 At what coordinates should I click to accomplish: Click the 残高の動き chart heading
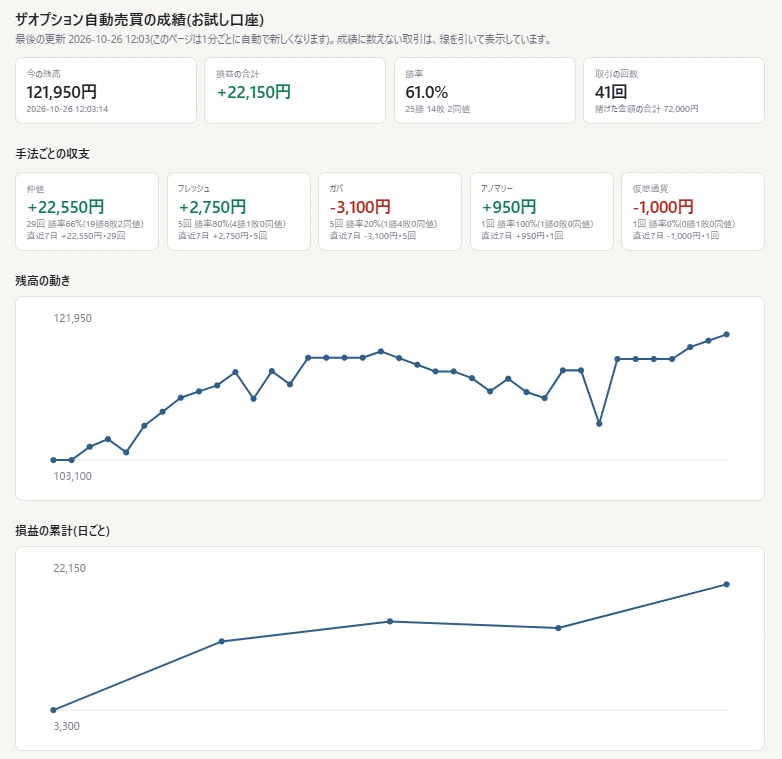tap(42, 281)
